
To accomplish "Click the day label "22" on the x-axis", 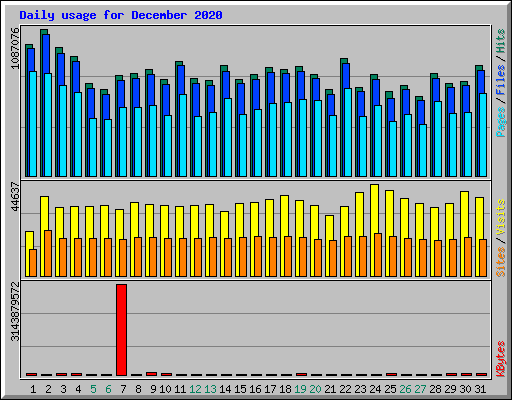I will point(345,389).
